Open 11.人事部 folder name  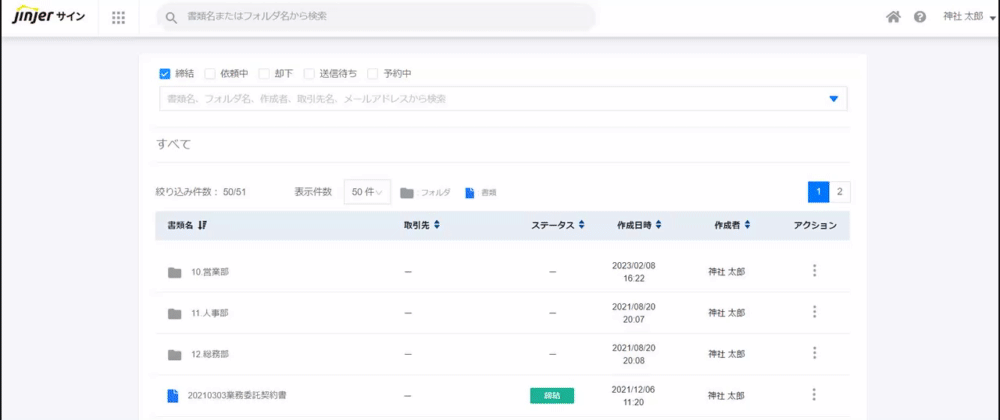(210, 314)
